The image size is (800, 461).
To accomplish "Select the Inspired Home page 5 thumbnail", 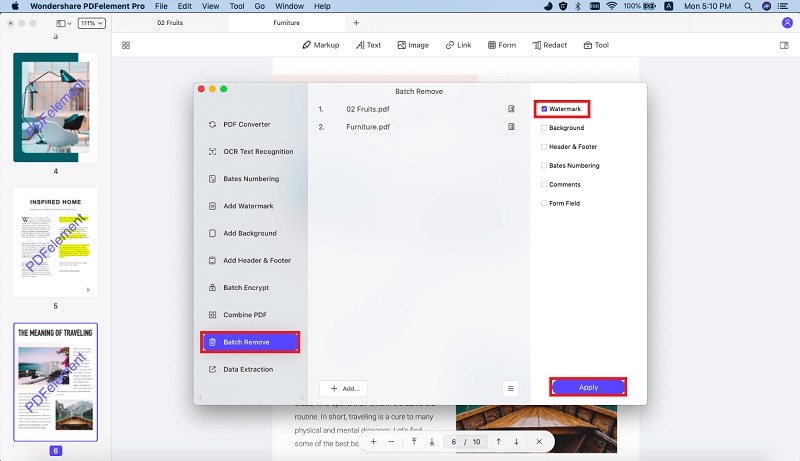I will click(x=56, y=242).
